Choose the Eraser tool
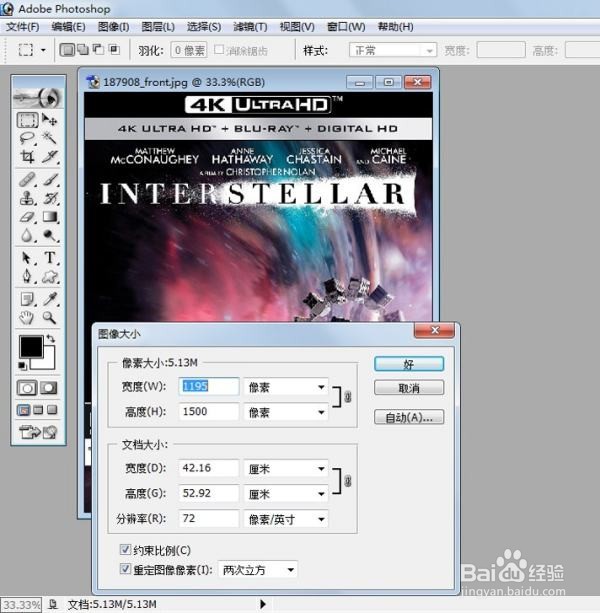600x613 pixels. coord(27,217)
